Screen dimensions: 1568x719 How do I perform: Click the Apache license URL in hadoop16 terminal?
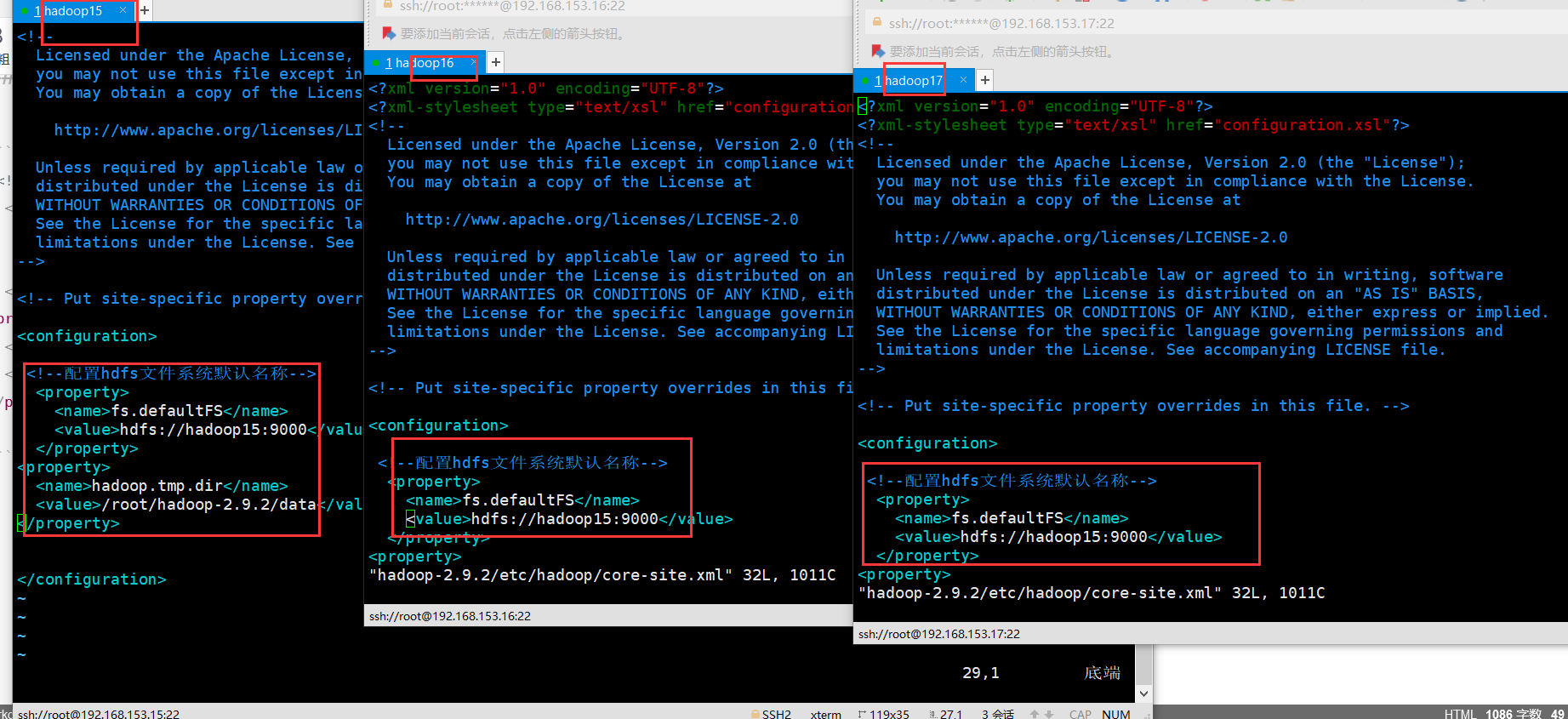pyautogui.click(x=602, y=220)
